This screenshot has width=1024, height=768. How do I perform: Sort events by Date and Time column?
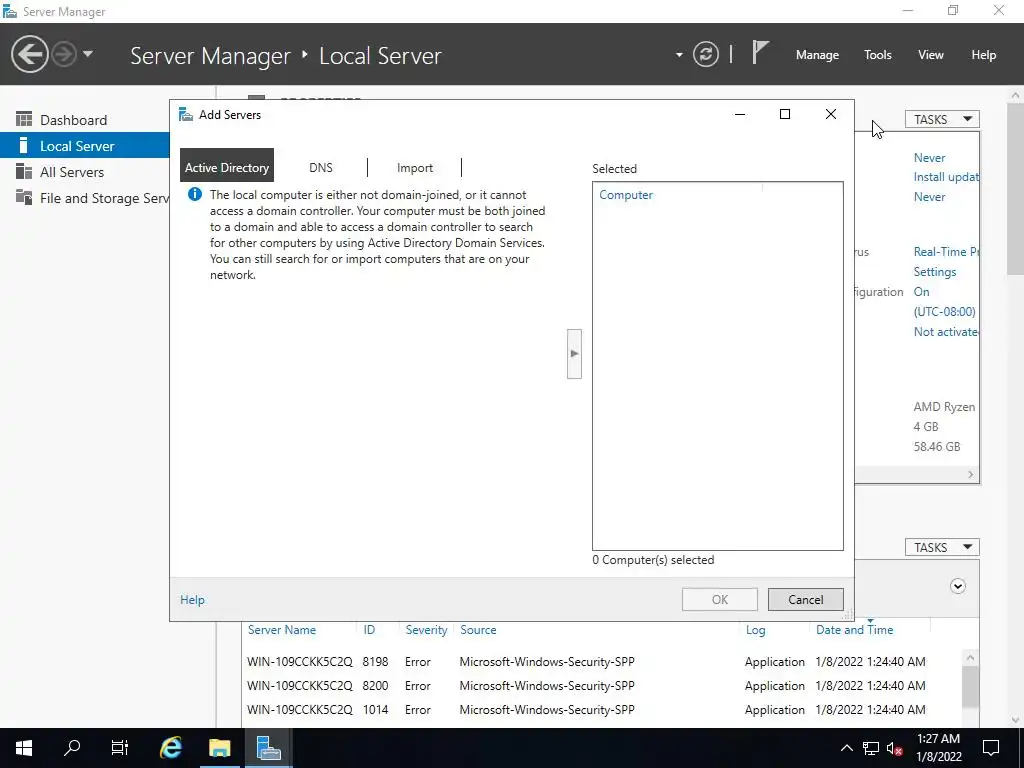pos(854,630)
